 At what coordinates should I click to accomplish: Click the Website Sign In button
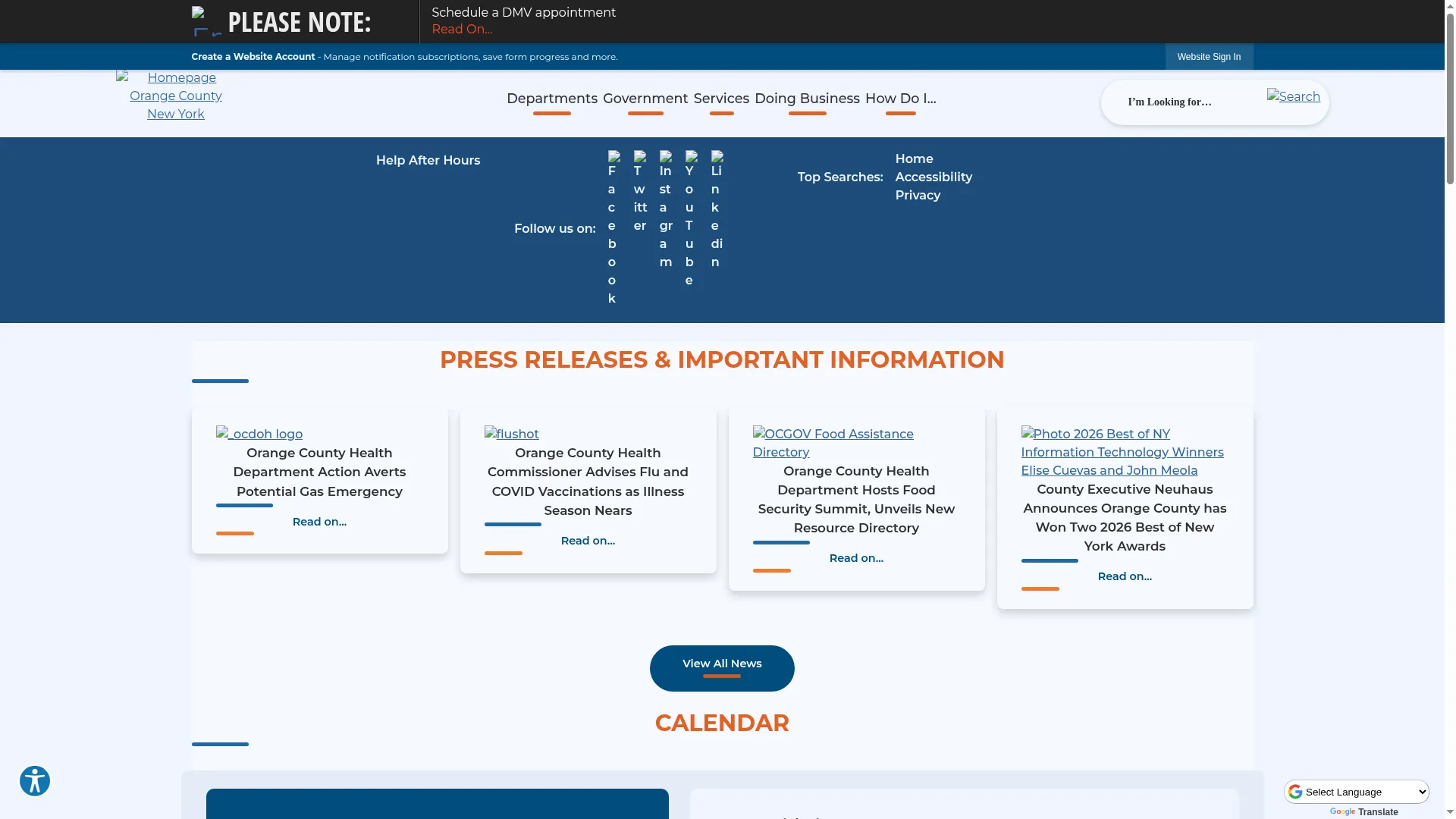[x=1209, y=57]
